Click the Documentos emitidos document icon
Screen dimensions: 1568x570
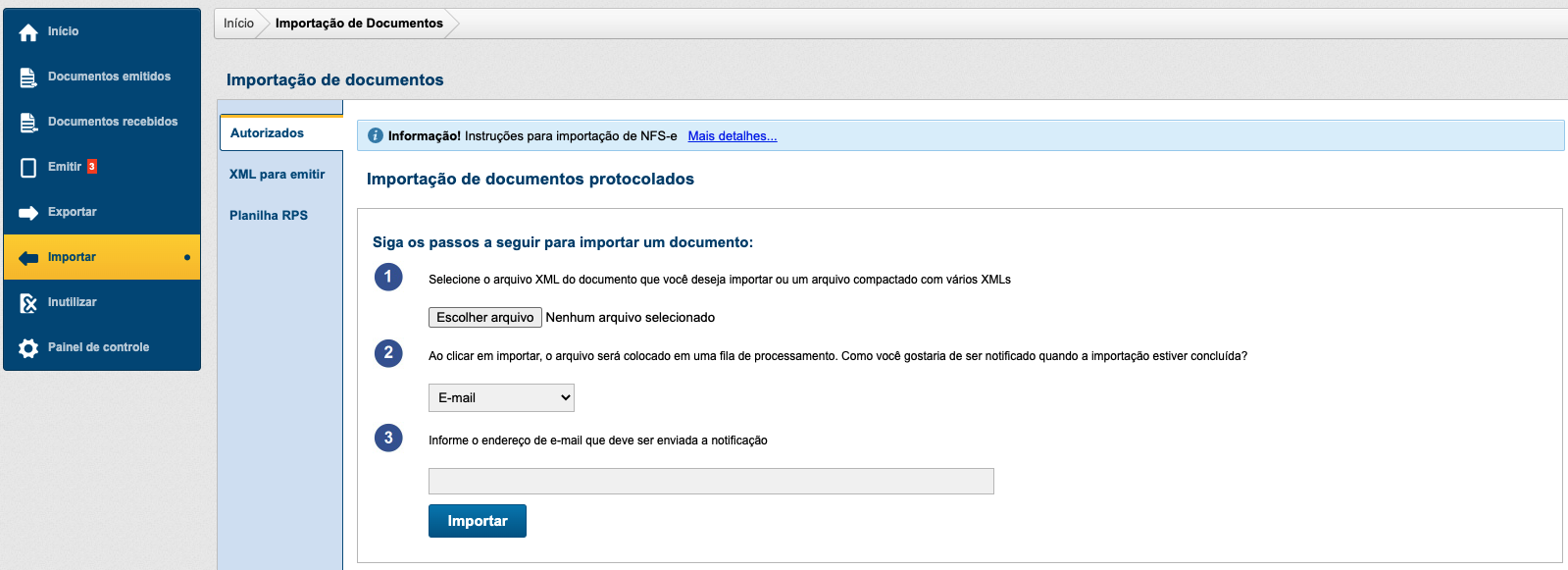tap(28, 77)
